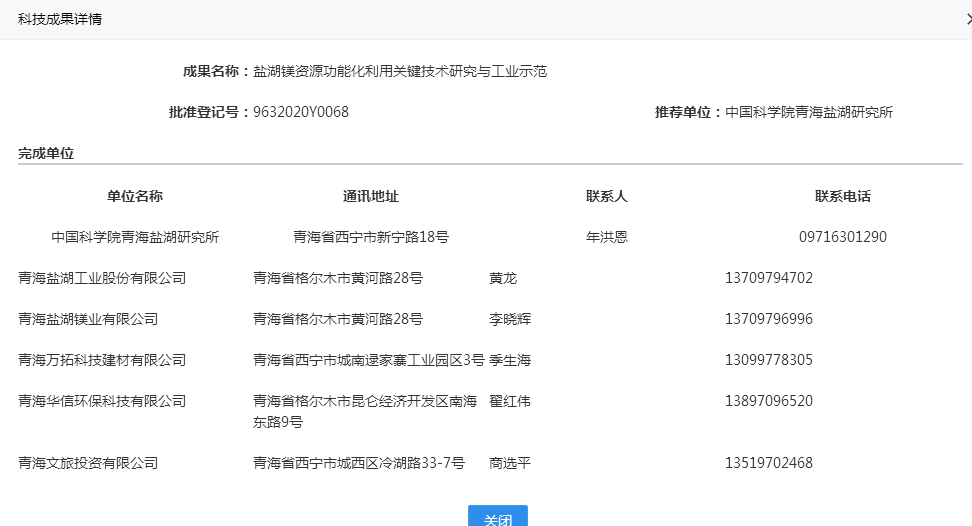Click the phone number 09716301290
The height and width of the screenshot is (526, 972).
(843, 237)
